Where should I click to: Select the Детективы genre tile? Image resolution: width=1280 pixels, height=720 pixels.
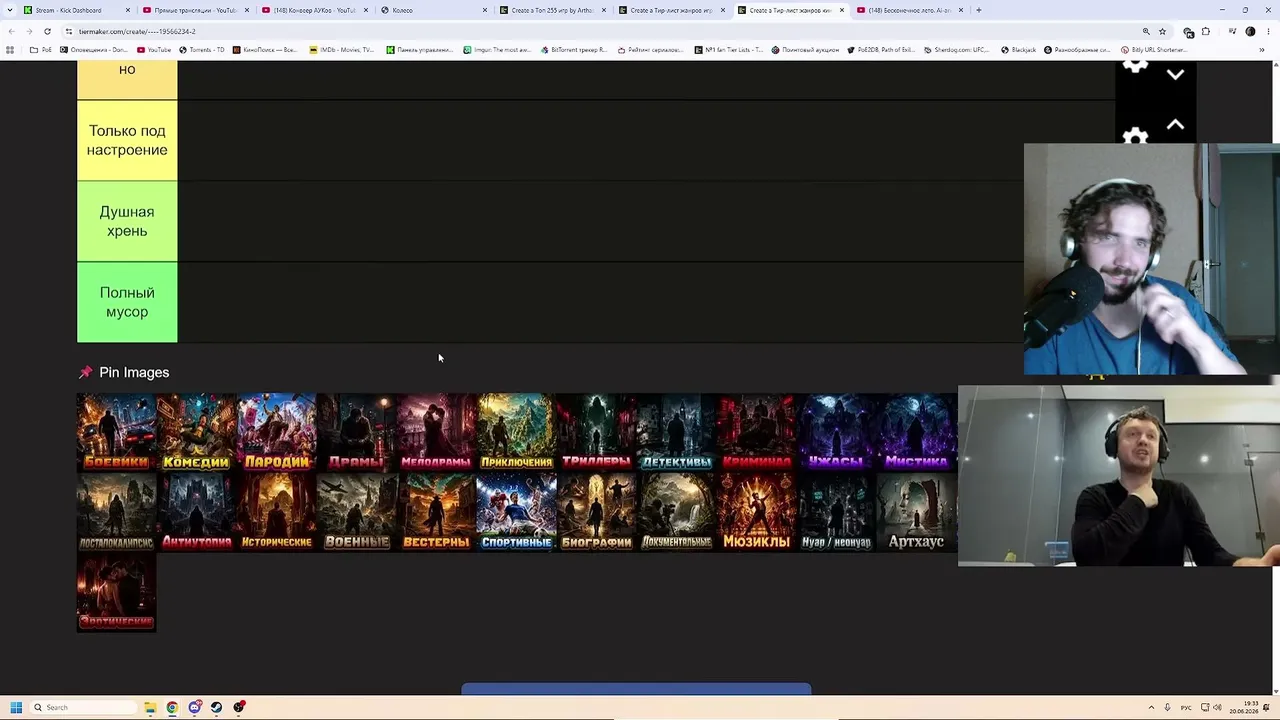pyautogui.click(x=677, y=432)
